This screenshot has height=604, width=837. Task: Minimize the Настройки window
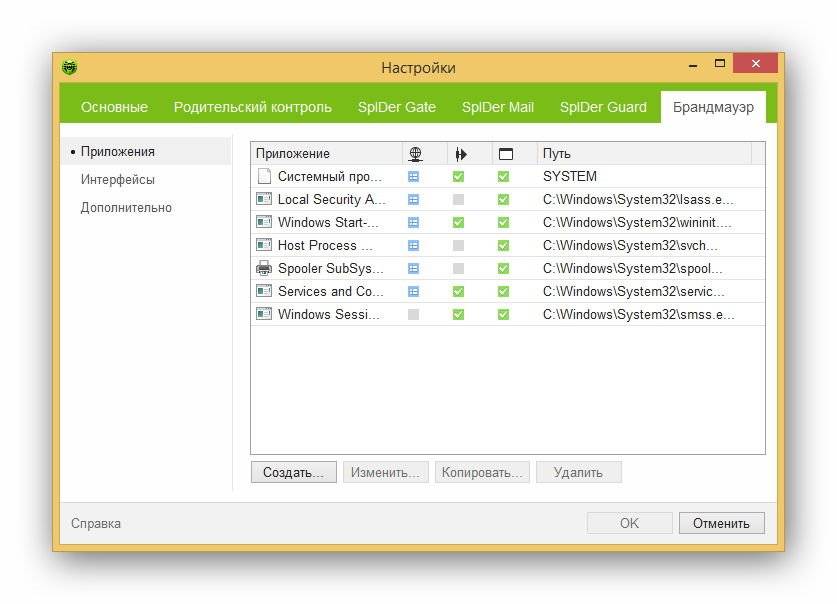coord(693,64)
